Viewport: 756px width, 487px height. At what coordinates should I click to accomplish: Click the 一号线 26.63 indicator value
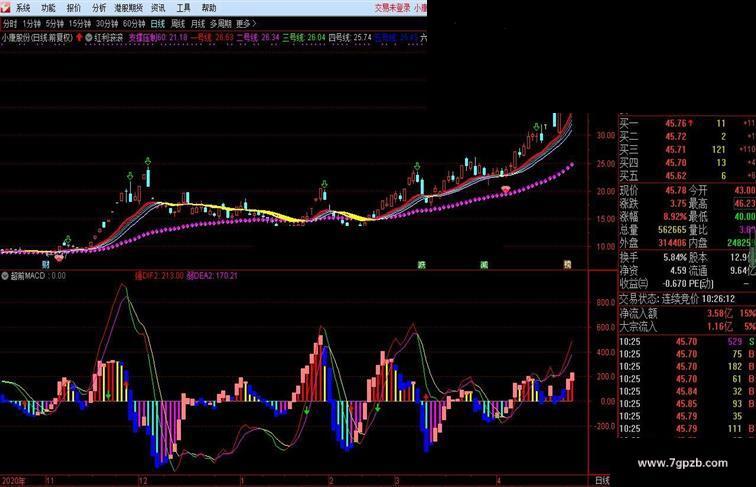[212, 38]
